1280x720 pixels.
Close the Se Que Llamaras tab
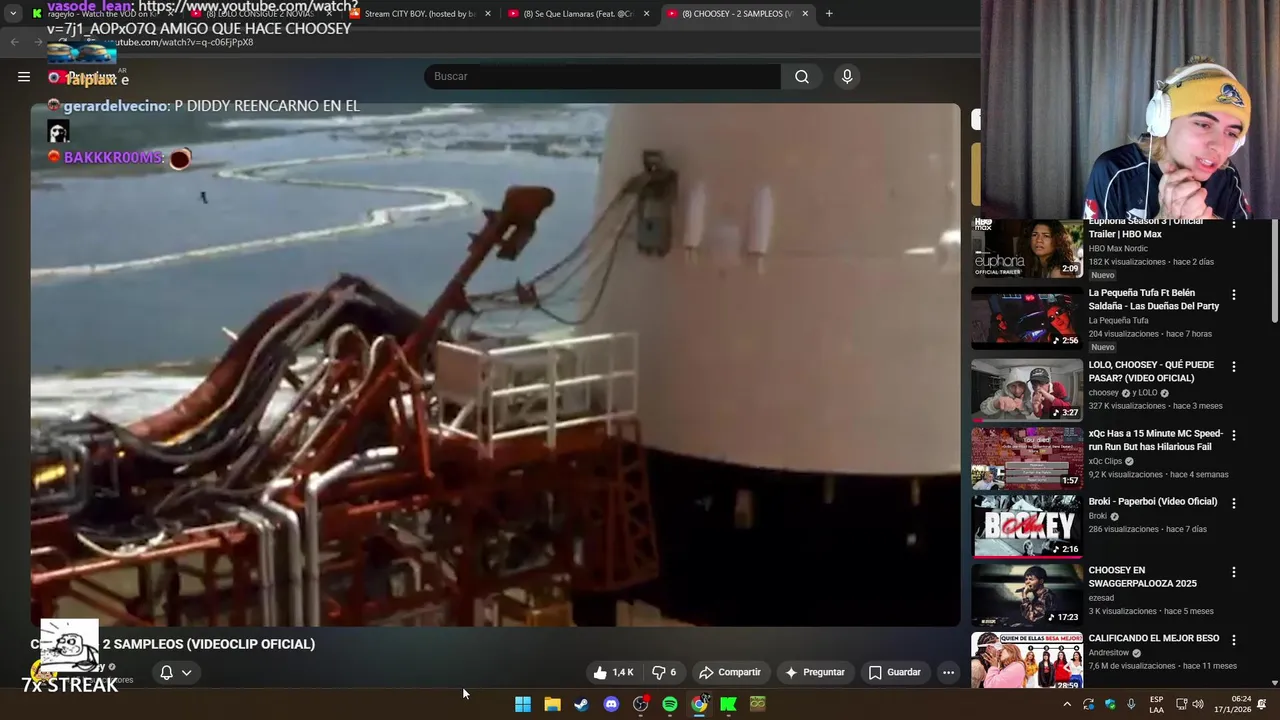tap(646, 14)
